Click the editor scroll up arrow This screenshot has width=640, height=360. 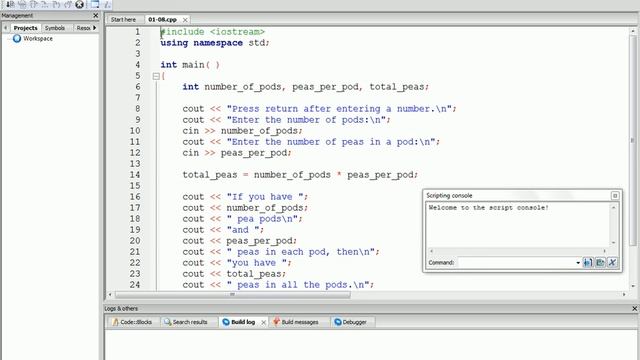(633, 31)
